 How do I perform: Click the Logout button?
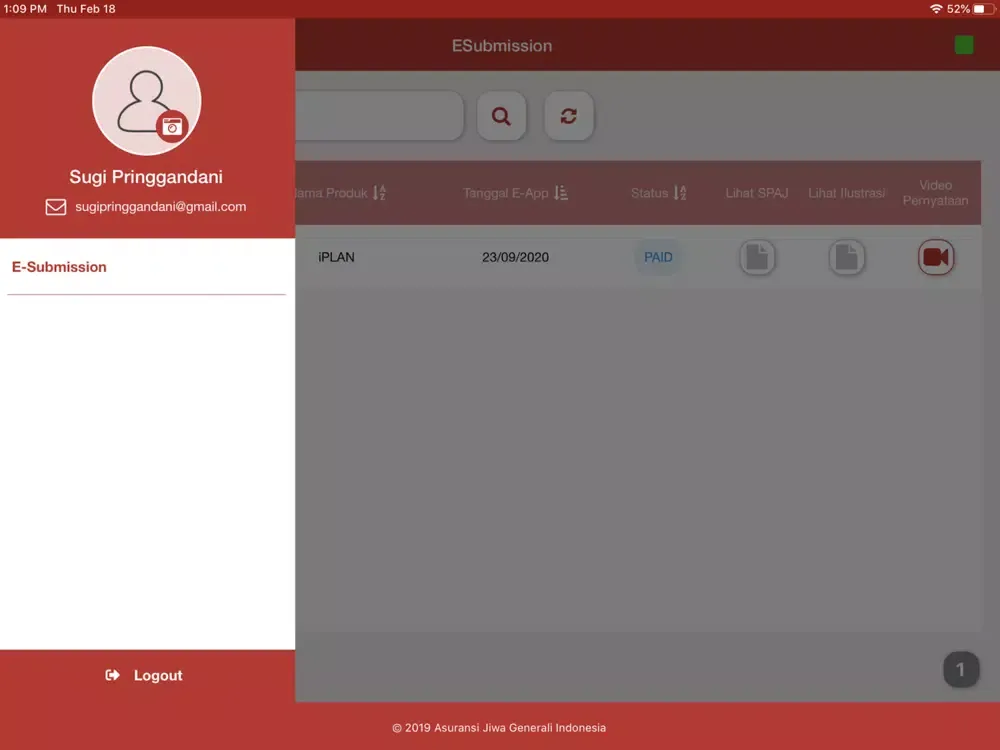tap(147, 675)
